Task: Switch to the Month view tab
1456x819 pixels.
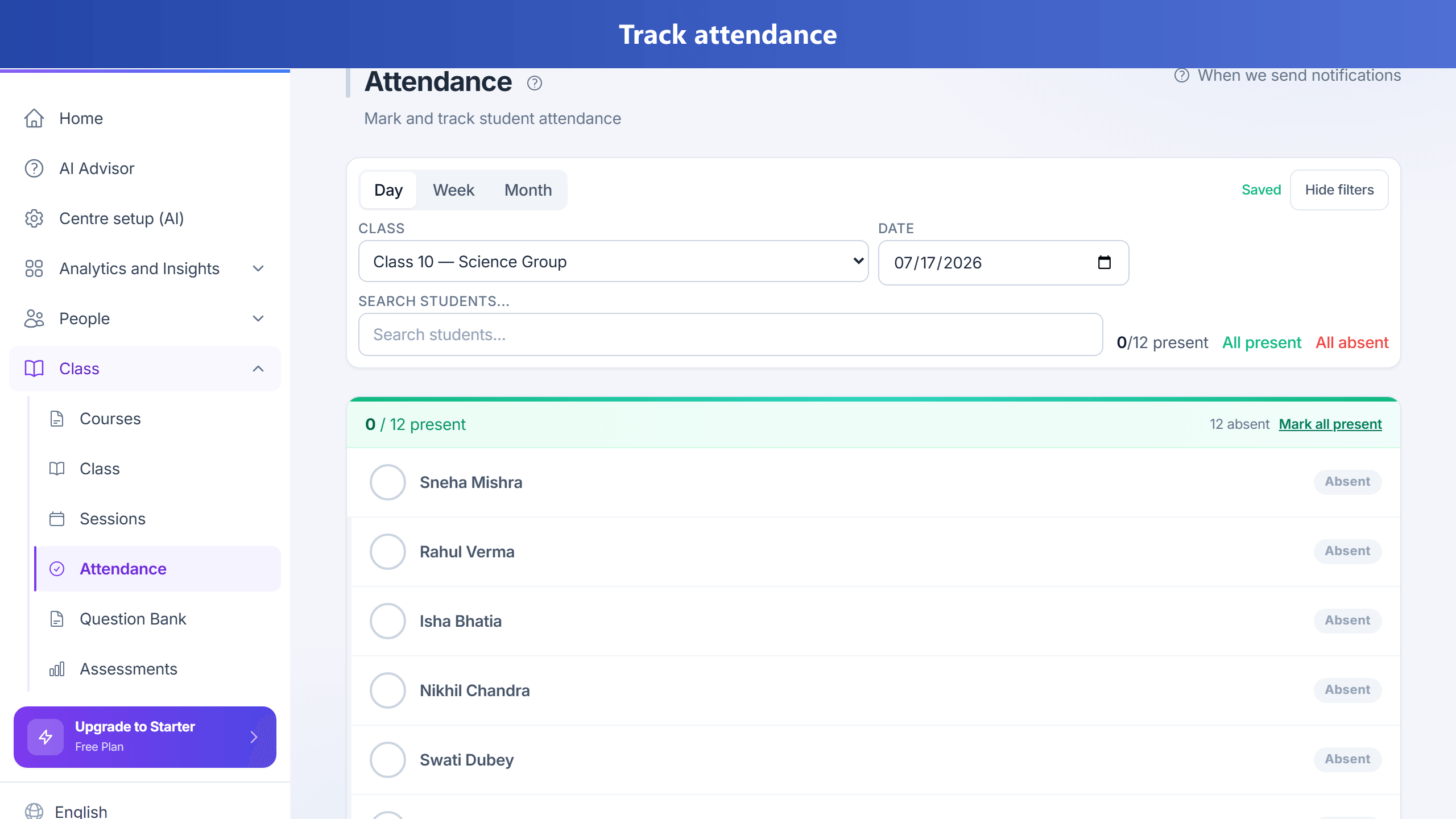Action: coord(528,190)
